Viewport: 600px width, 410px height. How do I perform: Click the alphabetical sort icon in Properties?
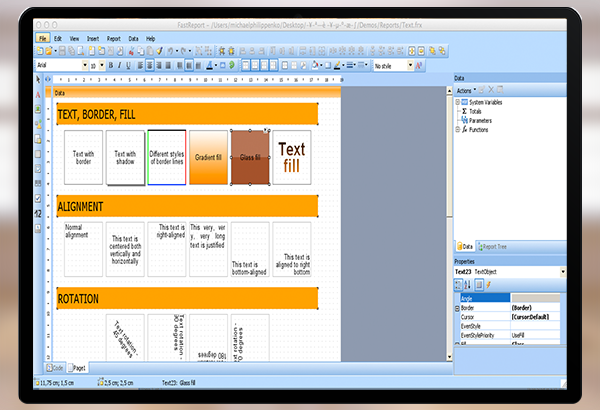pos(466,284)
